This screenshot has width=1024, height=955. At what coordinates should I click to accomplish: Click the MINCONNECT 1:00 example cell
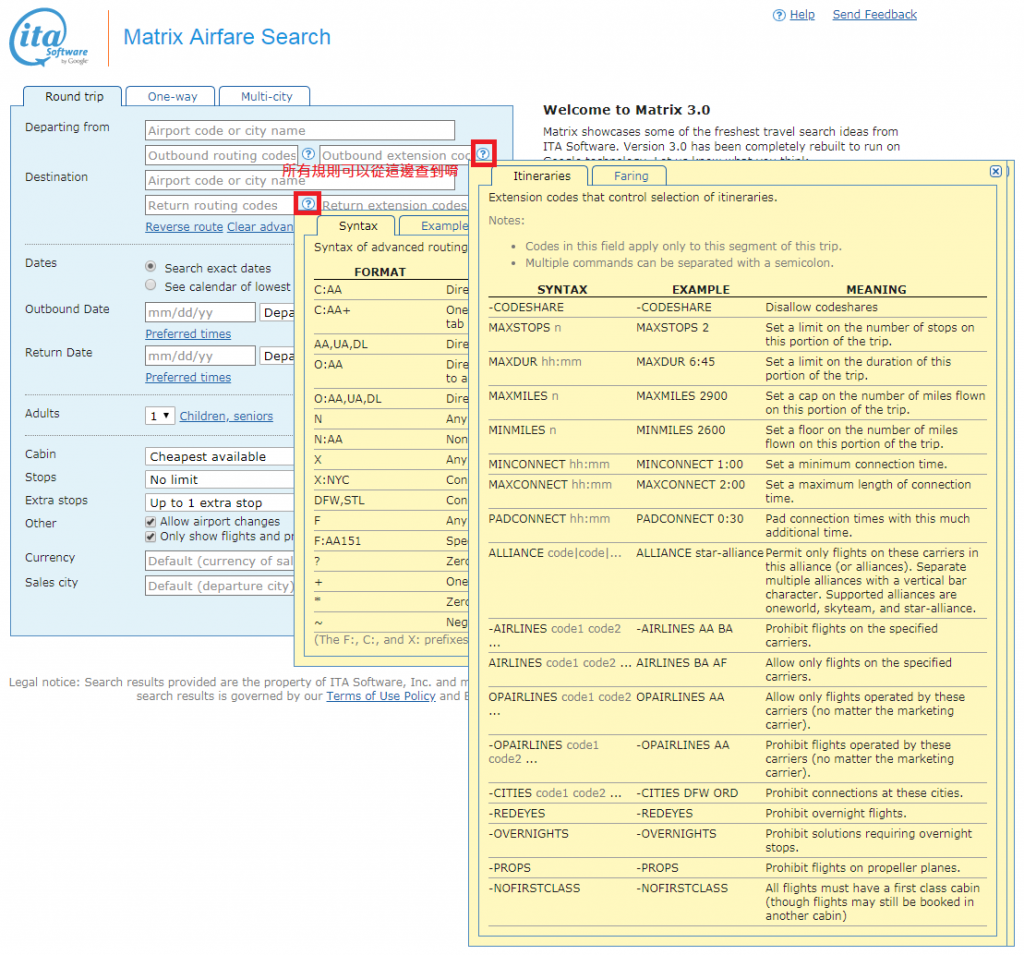(689, 464)
